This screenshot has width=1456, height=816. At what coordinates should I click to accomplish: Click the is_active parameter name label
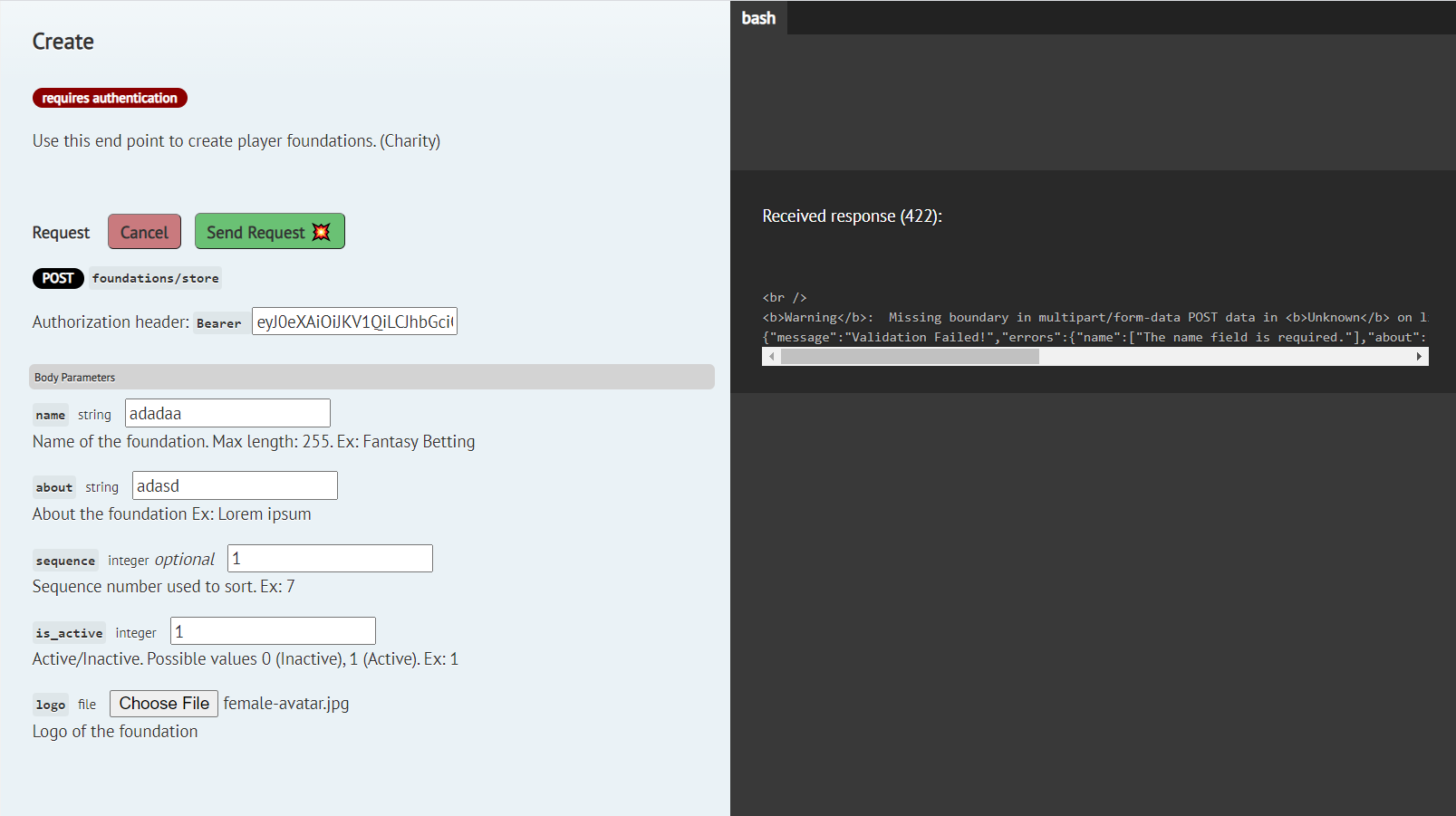click(69, 633)
